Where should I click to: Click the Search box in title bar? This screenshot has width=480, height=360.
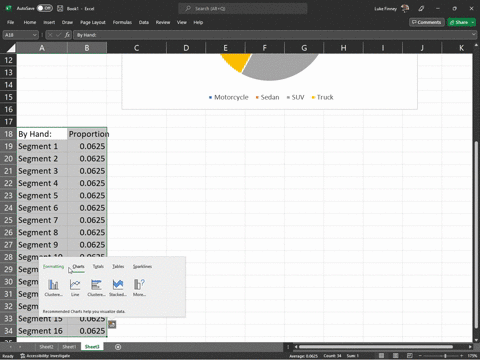243,8
